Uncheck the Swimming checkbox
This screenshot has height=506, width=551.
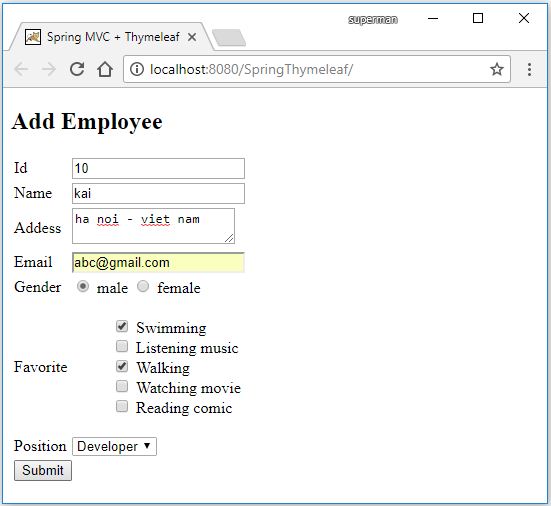click(x=122, y=326)
